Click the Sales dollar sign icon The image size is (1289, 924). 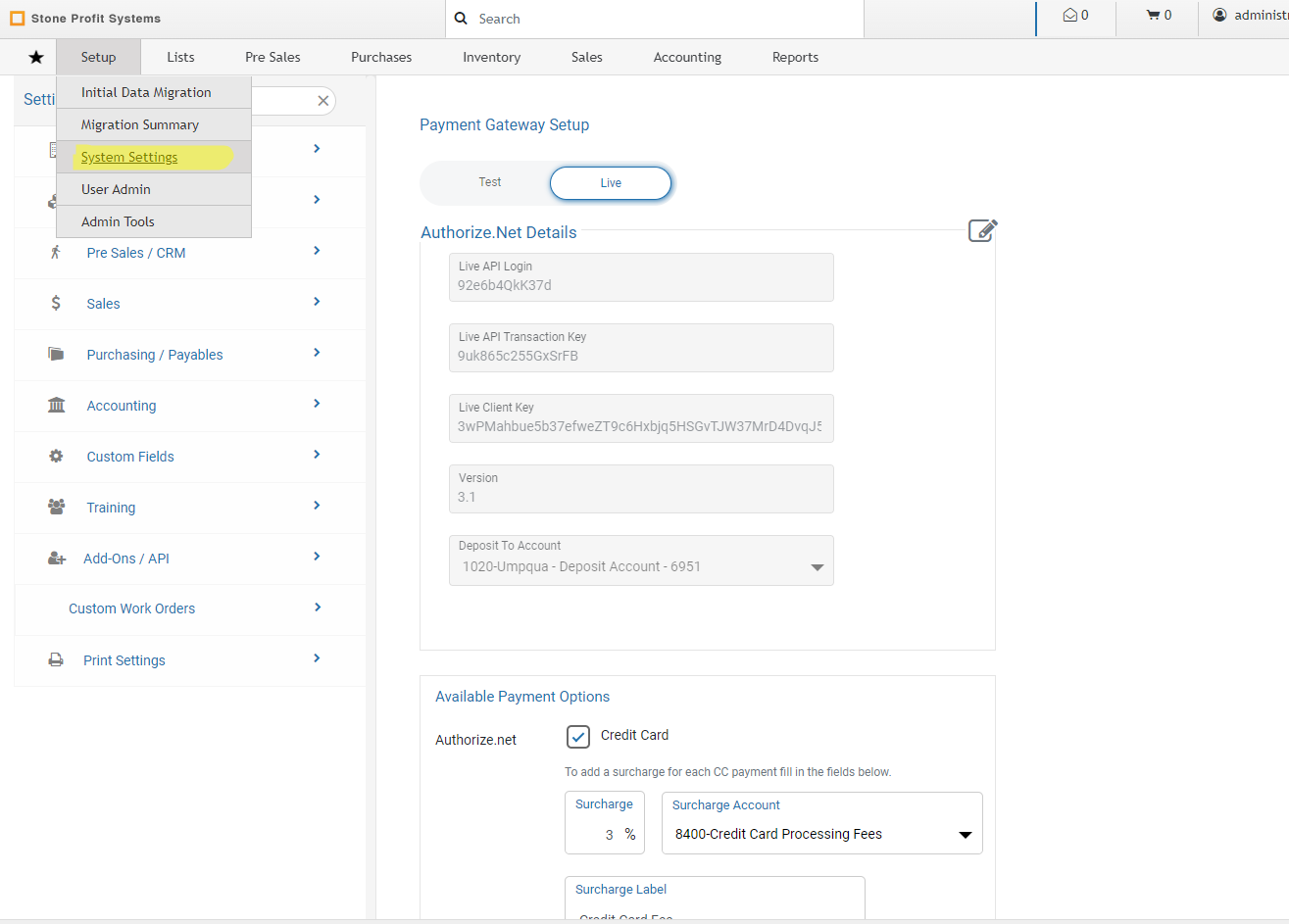click(x=56, y=303)
